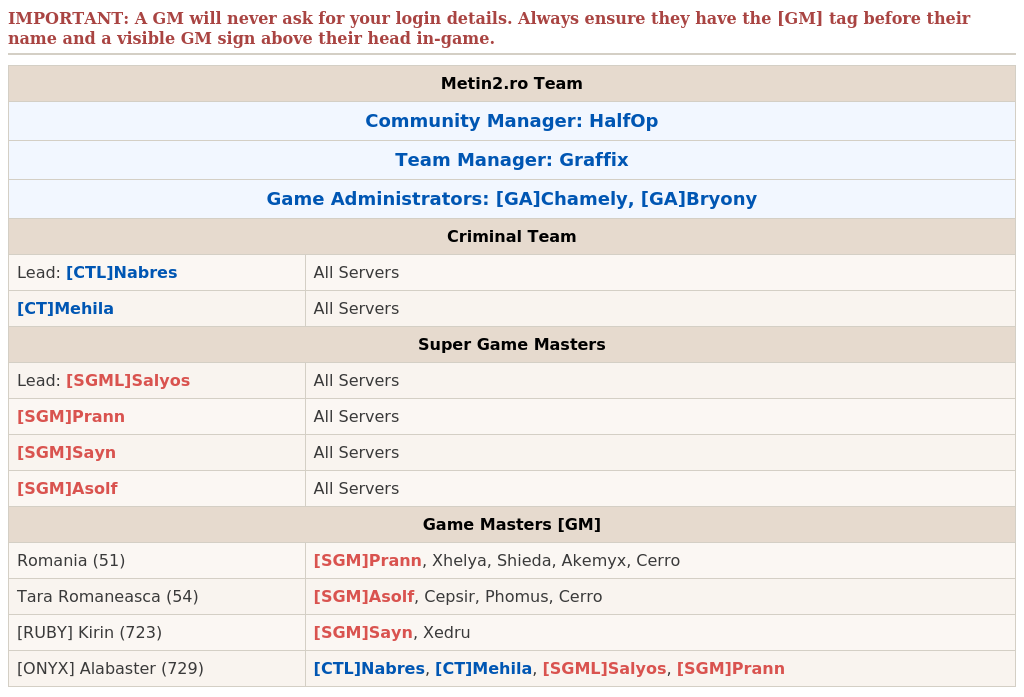1024x697 pixels.
Task: Select the IMPORTANT GM login warning text
Action: point(489,28)
